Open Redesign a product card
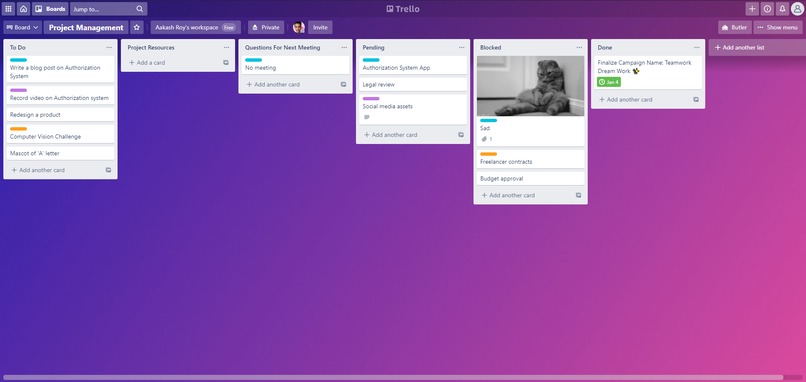Viewport: 806px width, 382px height. [x=60, y=115]
